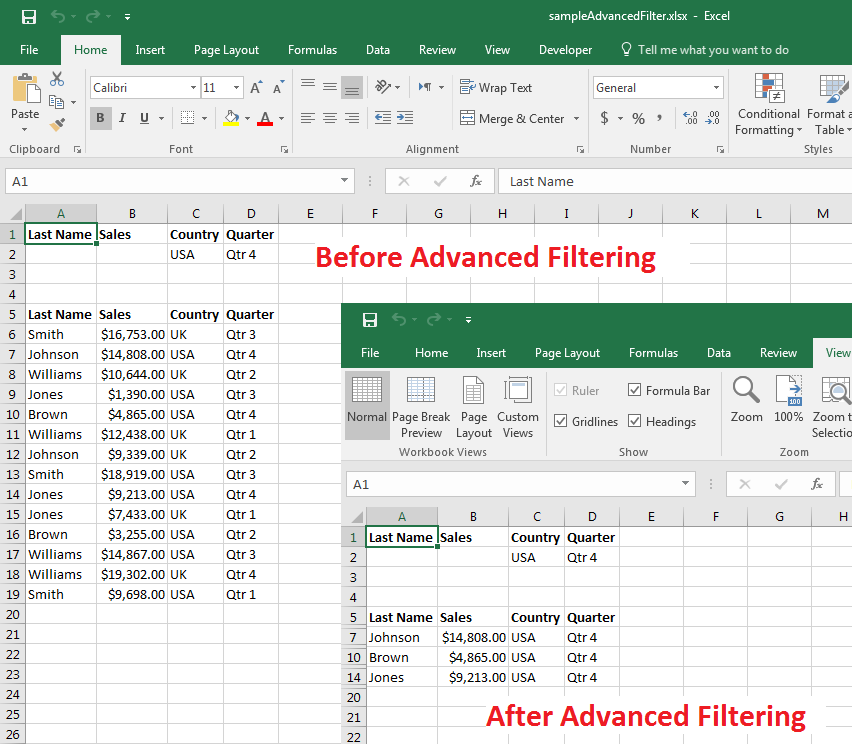This screenshot has width=852, height=744.
Task: Switch to the Formulas tab in top ribbon
Action: point(312,50)
